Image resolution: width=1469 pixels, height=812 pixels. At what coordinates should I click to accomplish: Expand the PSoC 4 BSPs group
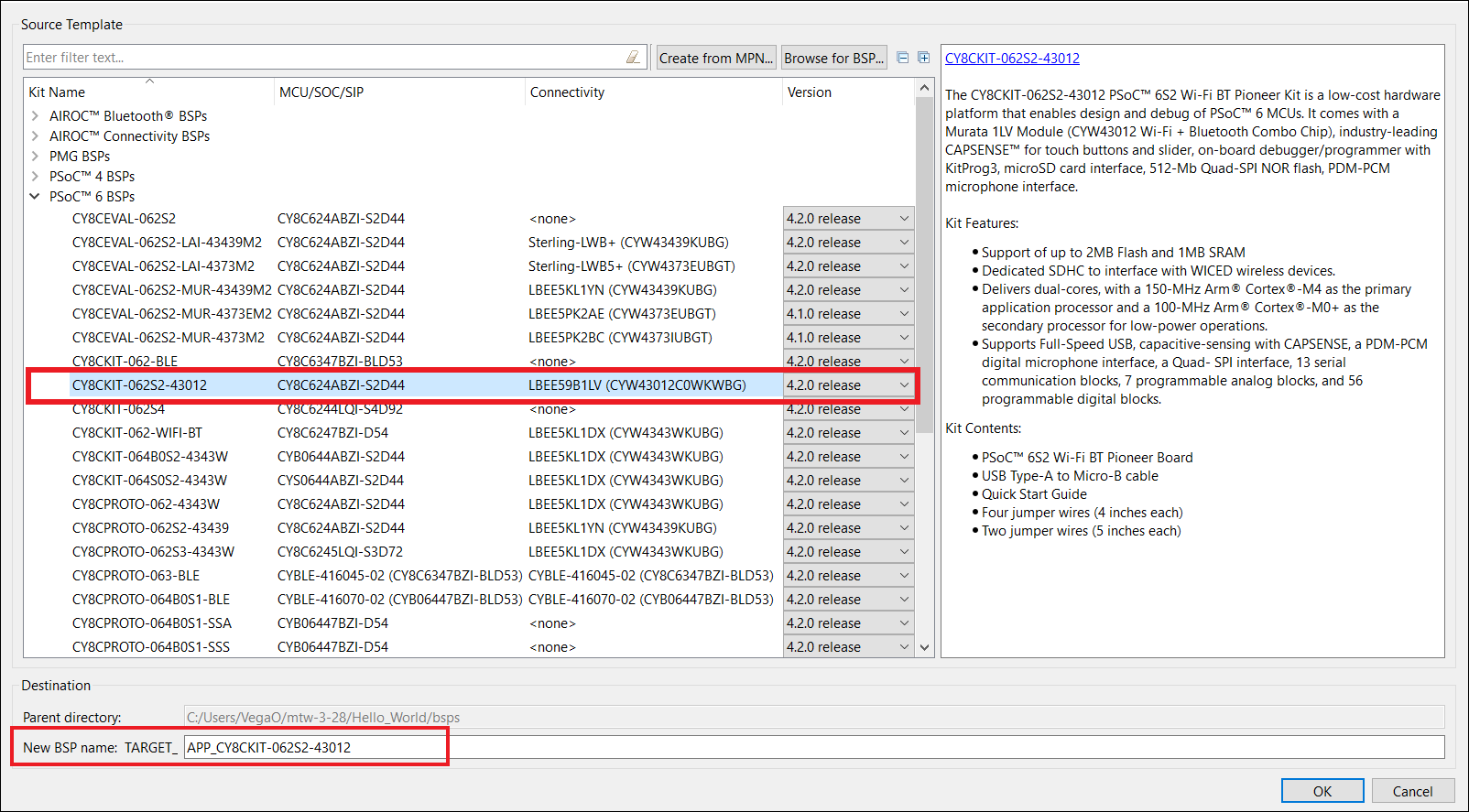(35, 177)
